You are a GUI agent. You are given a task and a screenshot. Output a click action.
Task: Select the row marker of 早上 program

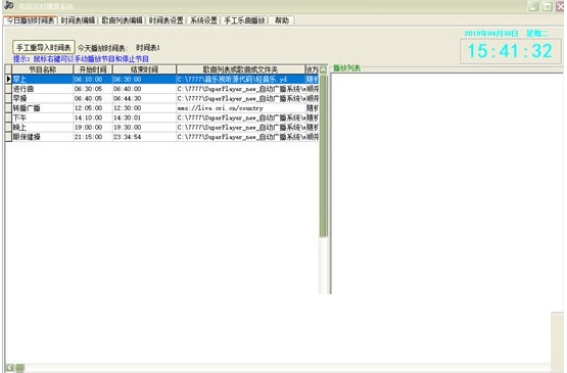coord(8,79)
